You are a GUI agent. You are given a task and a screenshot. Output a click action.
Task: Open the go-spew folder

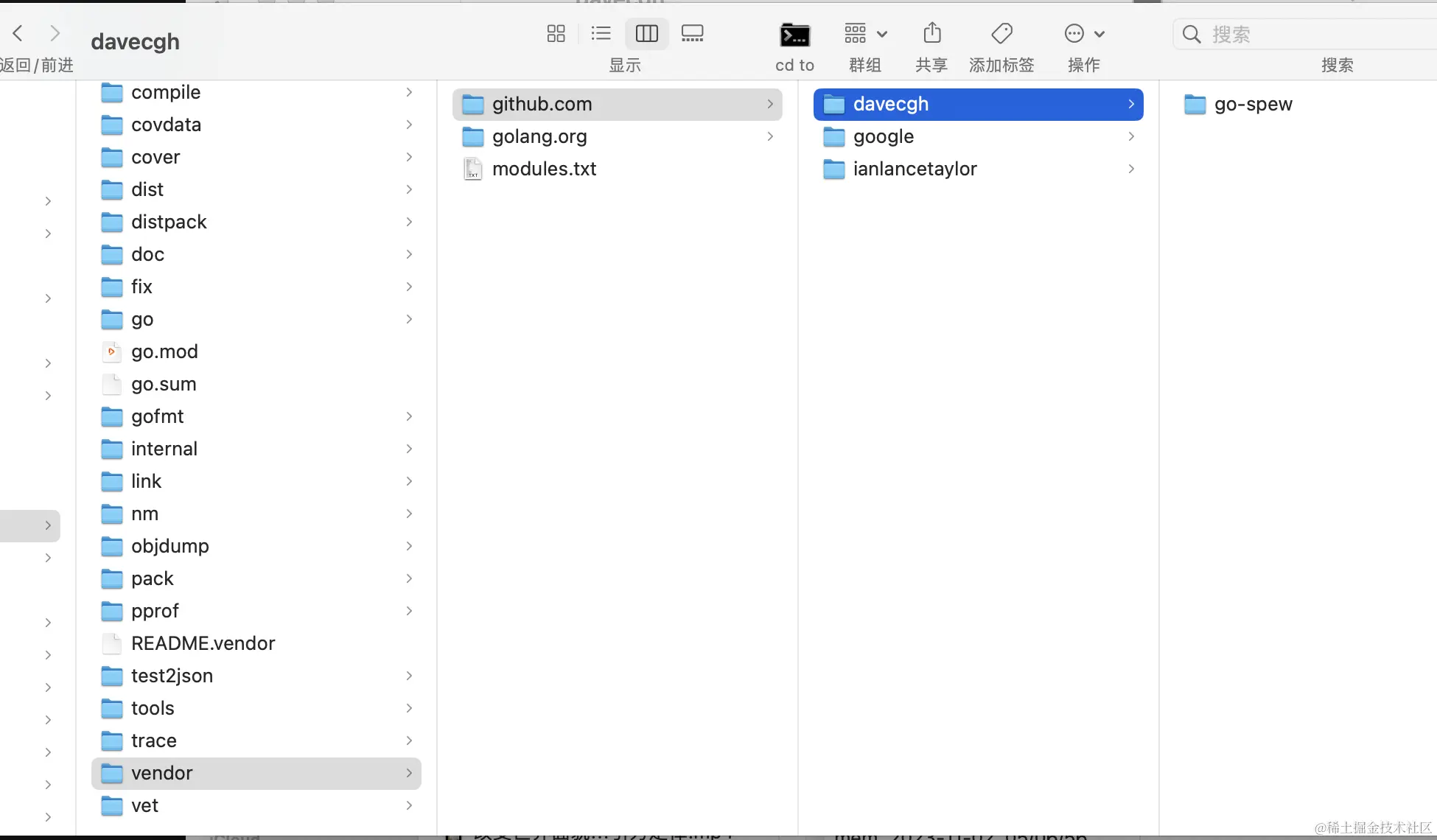click(1253, 105)
